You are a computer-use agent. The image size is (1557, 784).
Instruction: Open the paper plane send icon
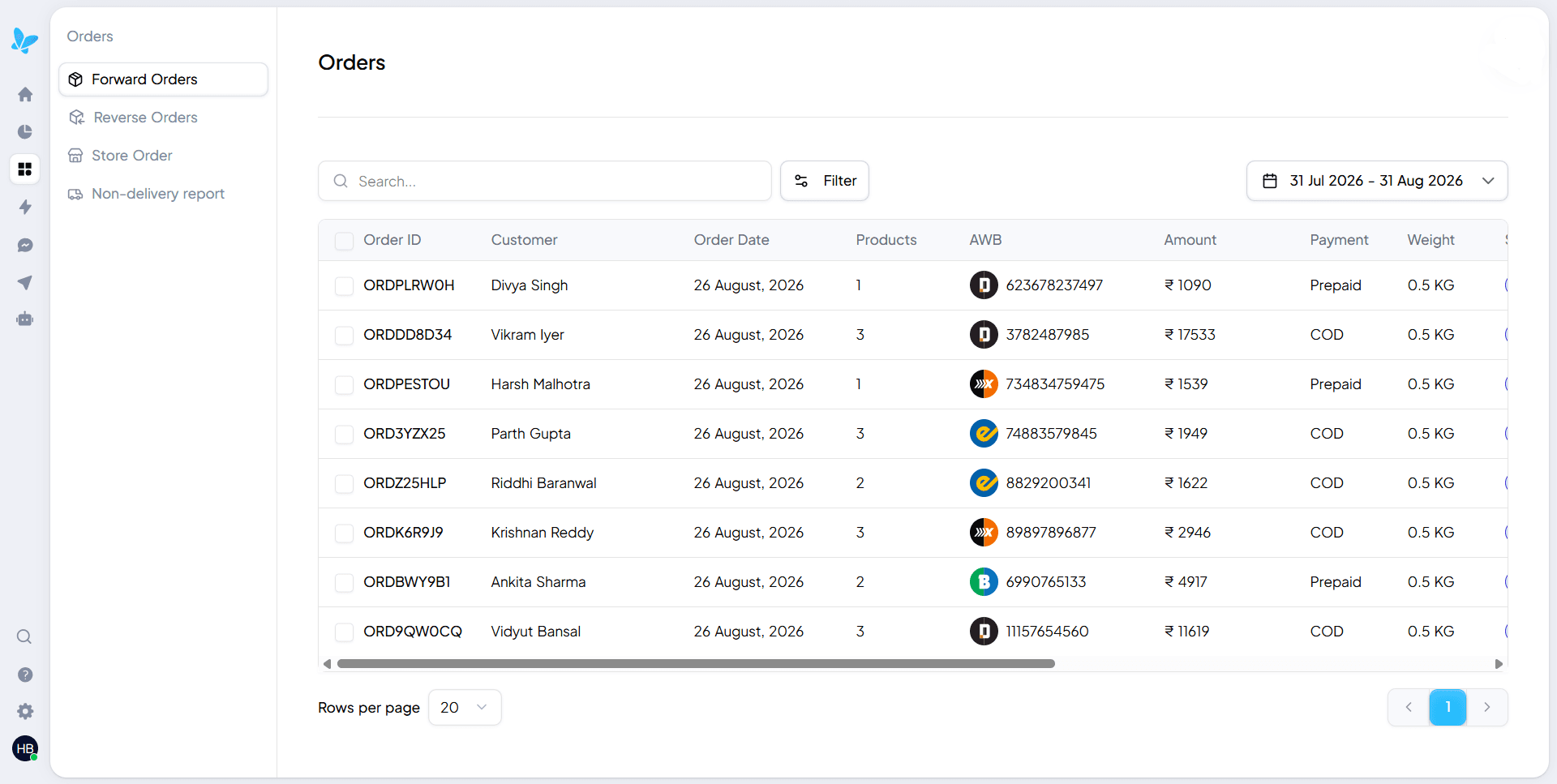[x=25, y=282]
